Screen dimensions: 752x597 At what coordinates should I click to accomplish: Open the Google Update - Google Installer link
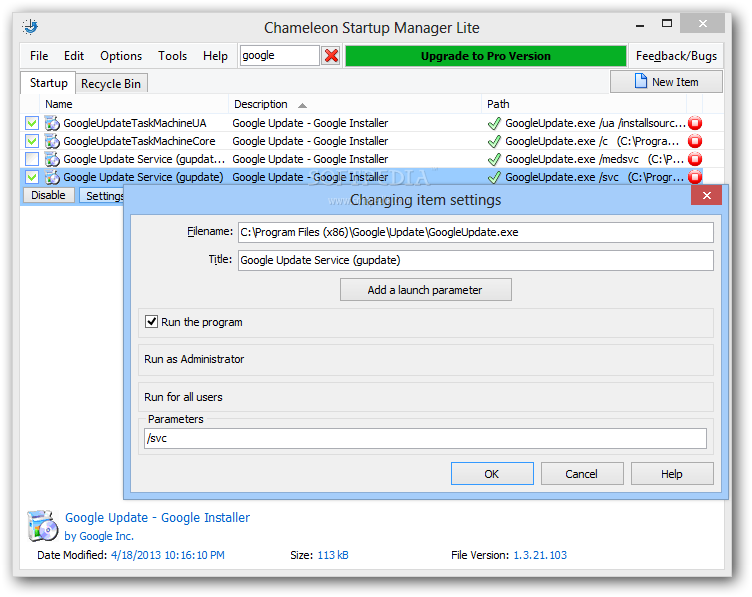[157, 517]
